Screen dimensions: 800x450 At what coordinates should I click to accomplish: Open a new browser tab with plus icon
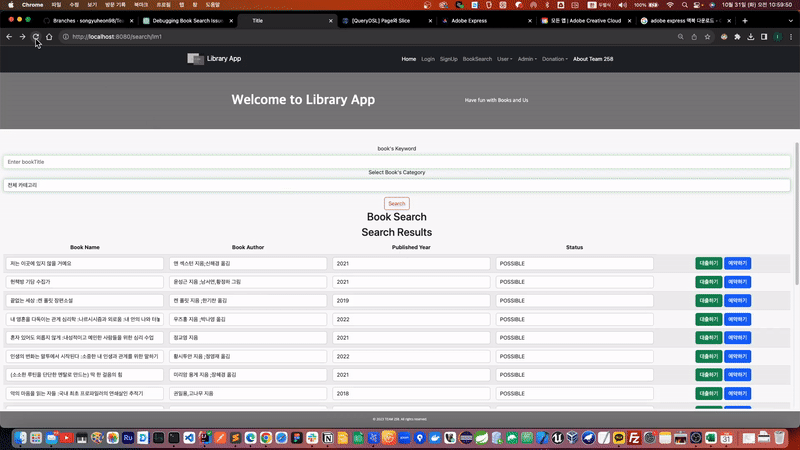point(745,20)
